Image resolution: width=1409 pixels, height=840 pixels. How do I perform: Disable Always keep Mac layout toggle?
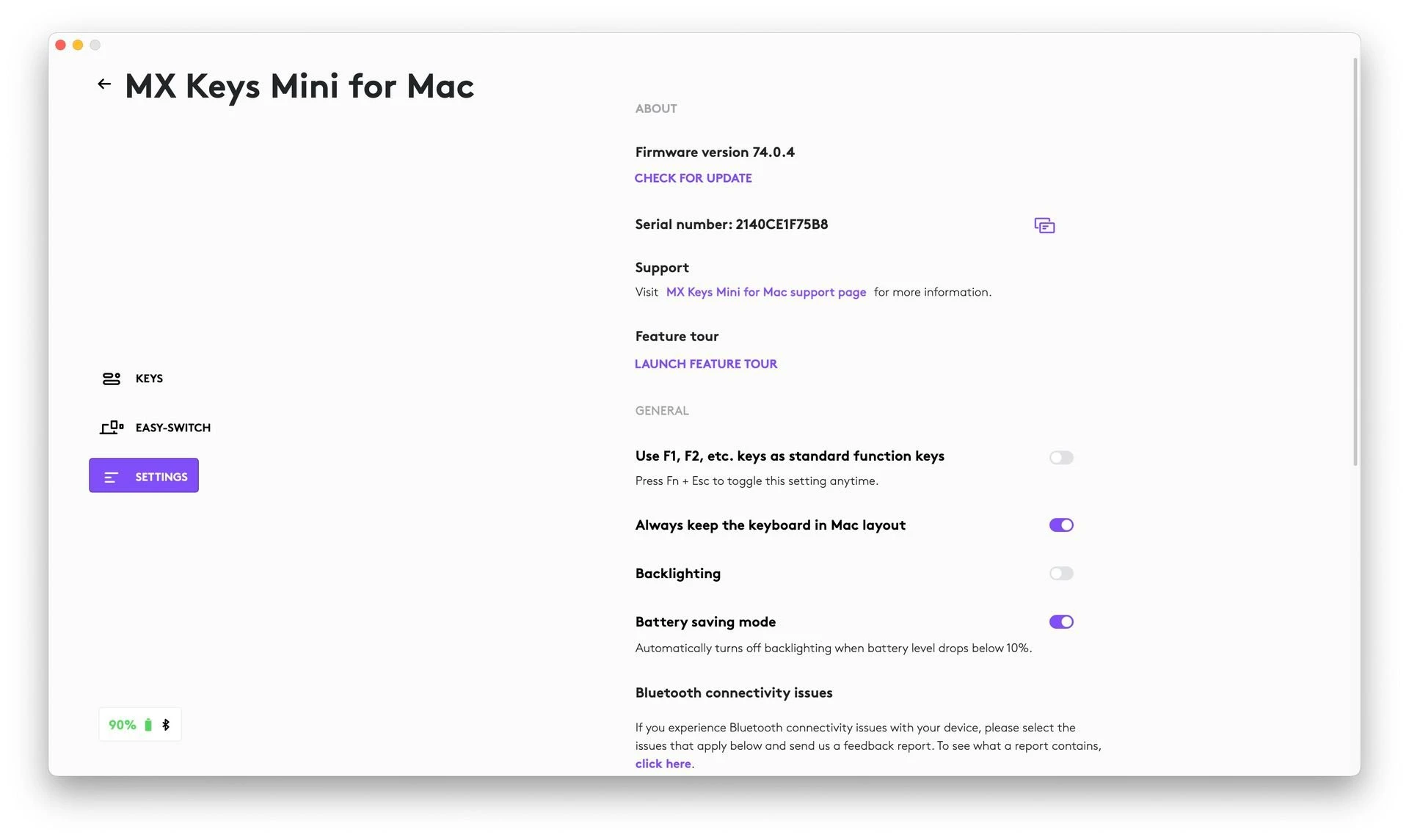pyautogui.click(x=1061, y=525)
